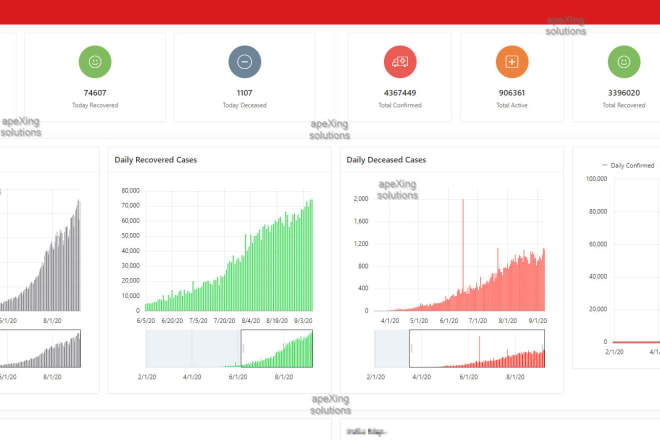Click the Total Recovered label

pyautogui.click(x=624, y=105)
